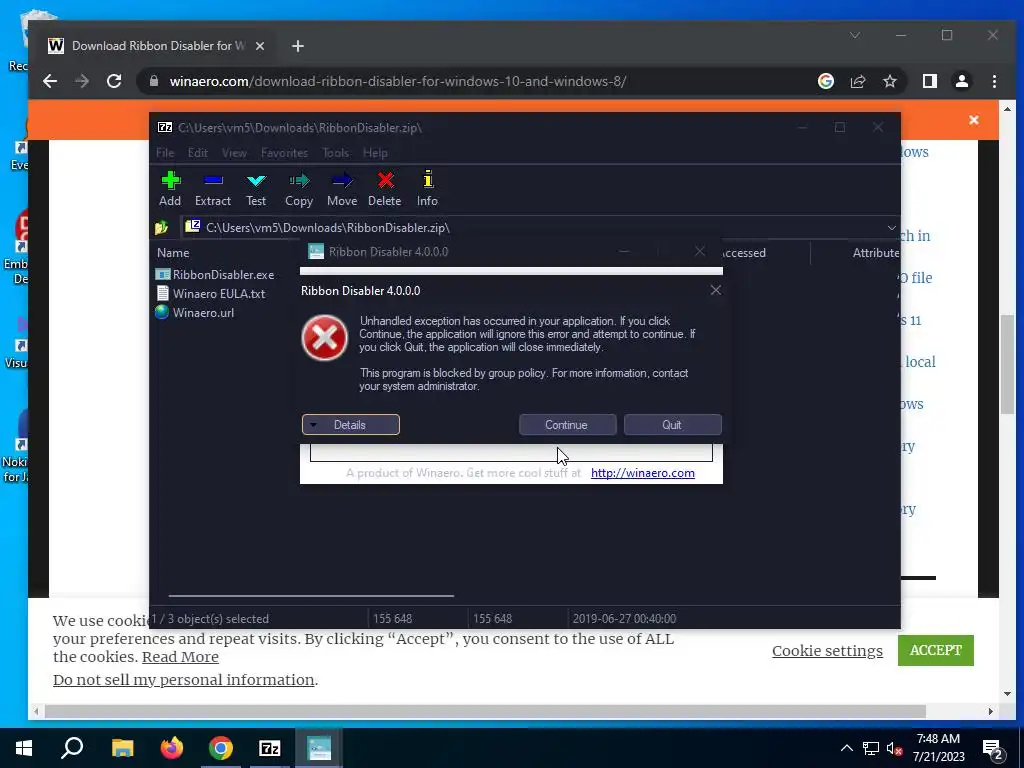Click the Test toolbar icon in 7-Zip
This screenshot has width=1024, height=768.
pos(256,189)
